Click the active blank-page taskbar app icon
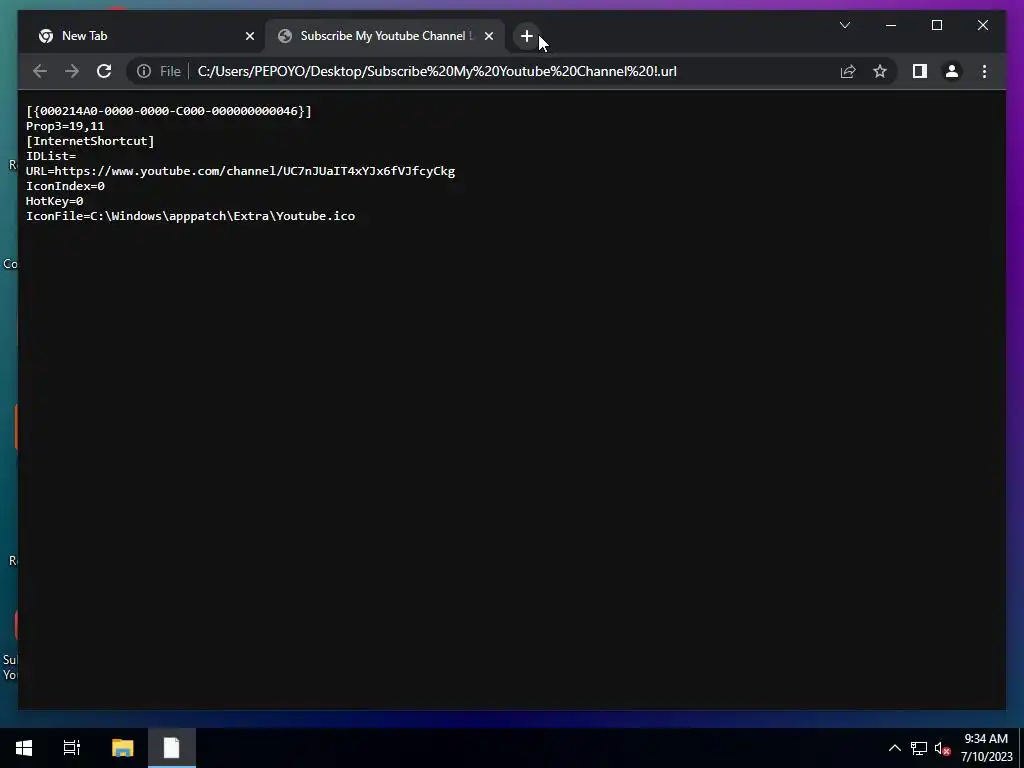The height and width of the screenshot is (768, 1024). click(x=171, y=748)
